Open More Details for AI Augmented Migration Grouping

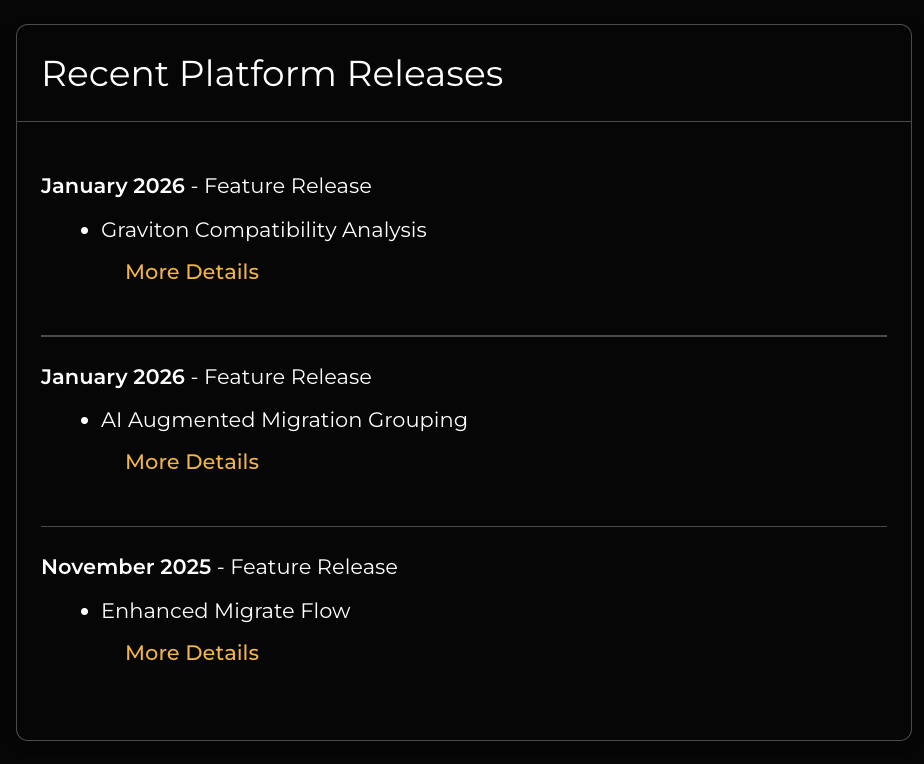pos(192,462)
